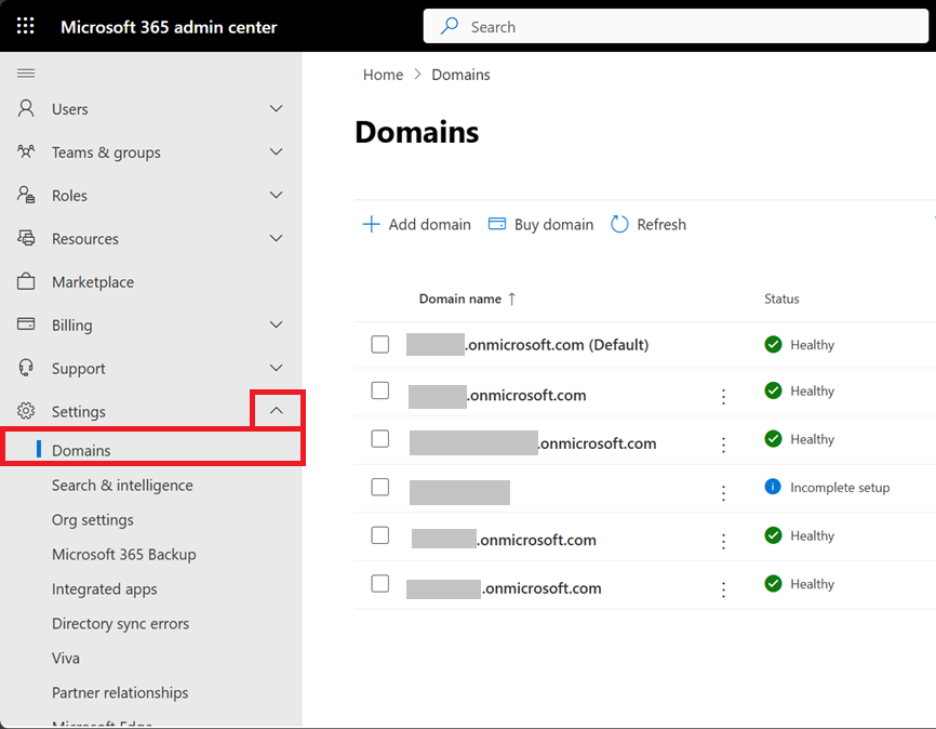Viewport: 936px width, 729px height.
Task: Expand the Teams & groups chevron
Action: point(276,152)
